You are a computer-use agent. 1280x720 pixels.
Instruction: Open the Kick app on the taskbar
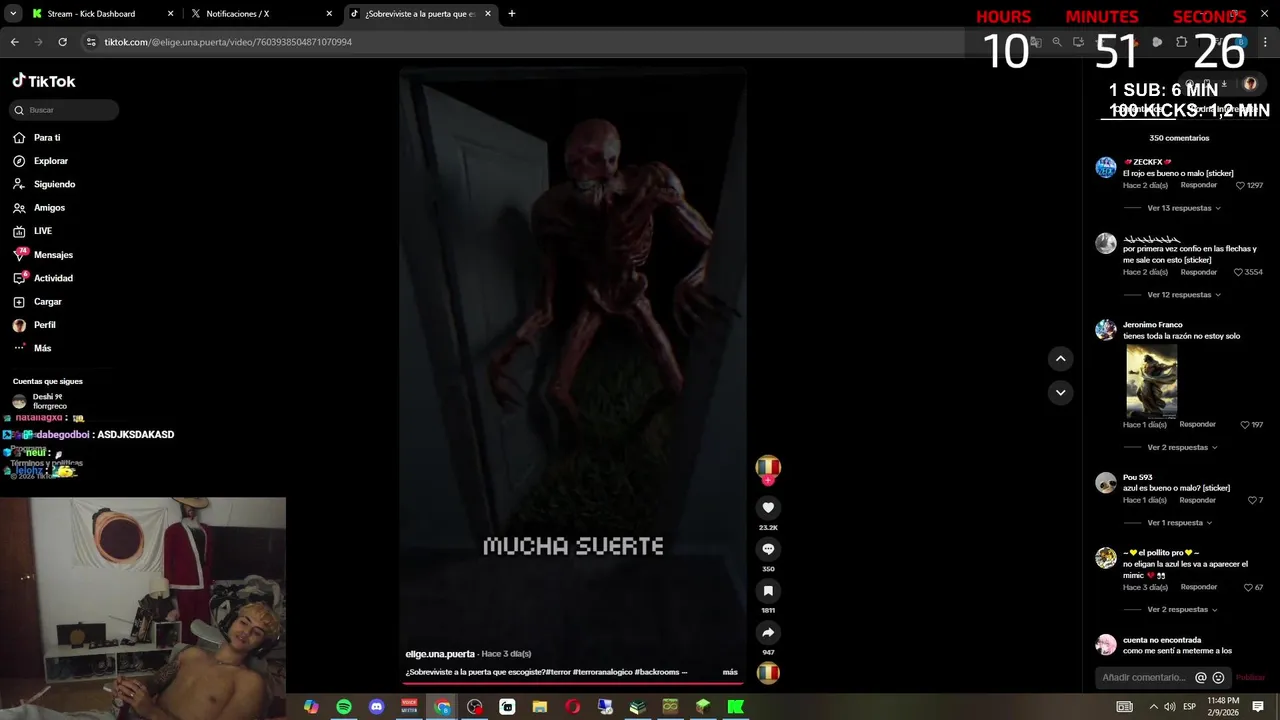tap(736, 707)
